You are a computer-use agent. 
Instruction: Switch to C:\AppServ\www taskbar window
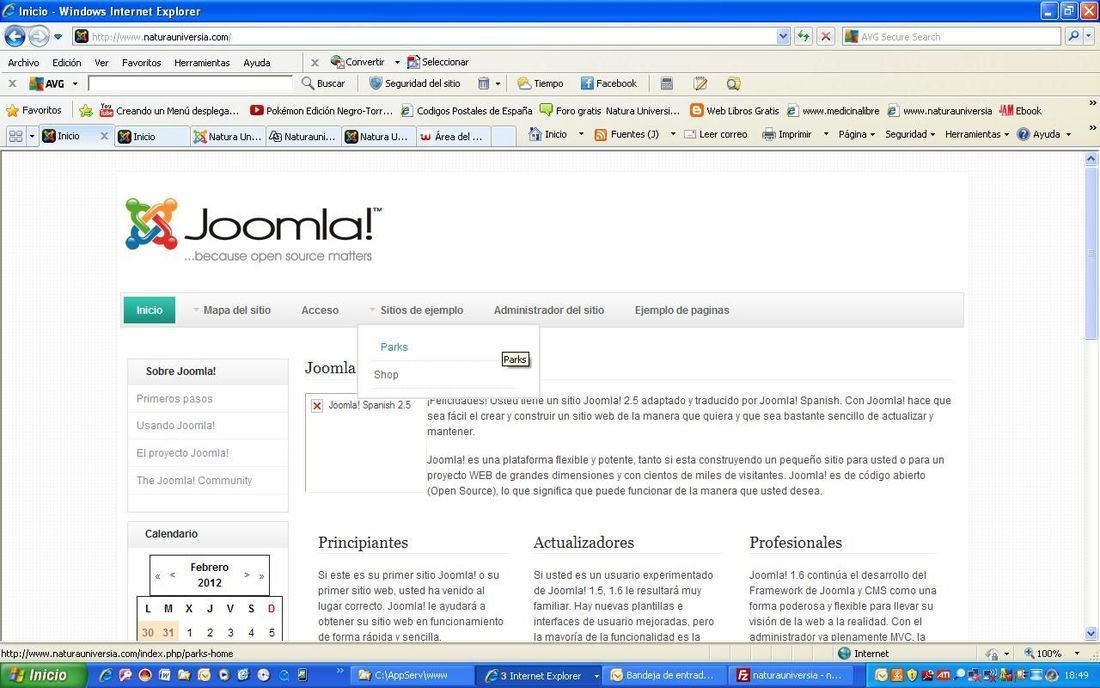coord(411,675)
